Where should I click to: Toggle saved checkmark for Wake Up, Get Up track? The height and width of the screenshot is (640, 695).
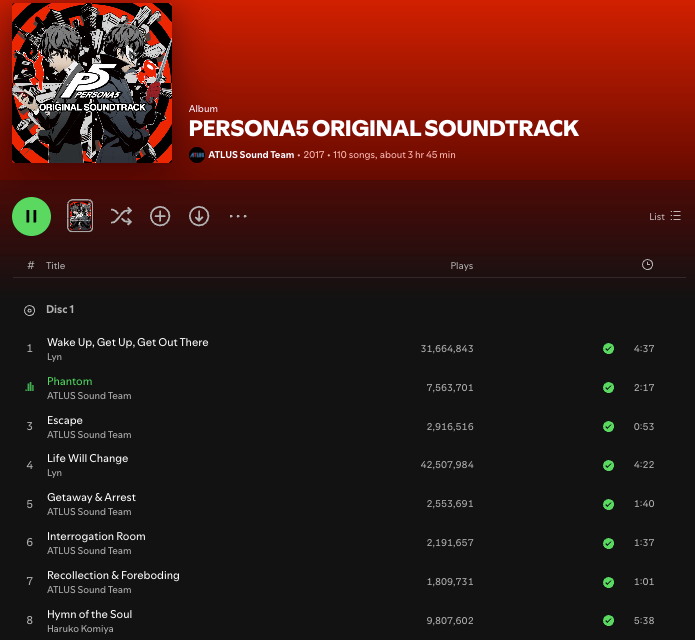coord(609,348)
